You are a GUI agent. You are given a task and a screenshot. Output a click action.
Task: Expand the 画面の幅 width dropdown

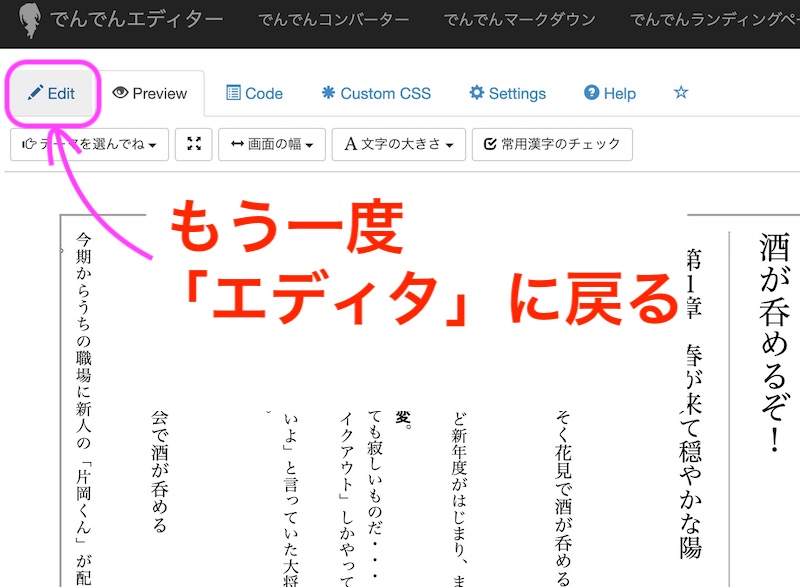pyautogui.click(x=271, y=144)
